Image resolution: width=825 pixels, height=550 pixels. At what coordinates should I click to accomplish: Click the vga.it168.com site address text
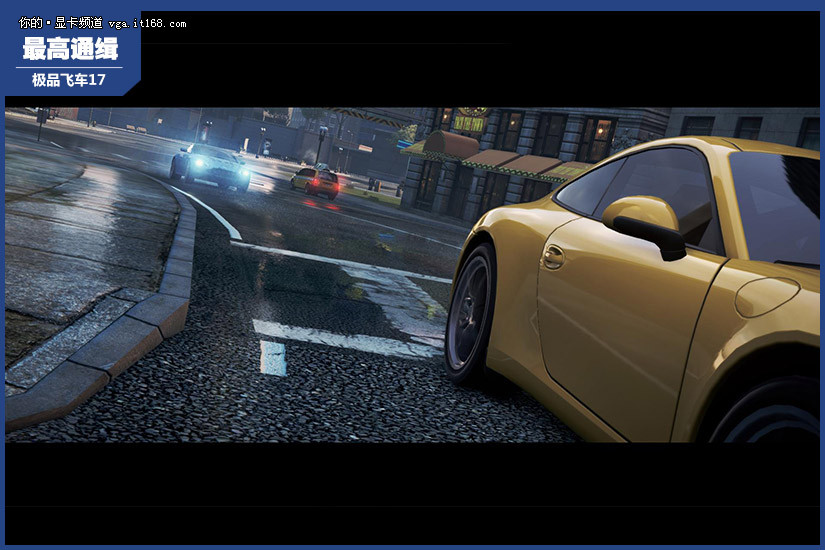(147, 24)
